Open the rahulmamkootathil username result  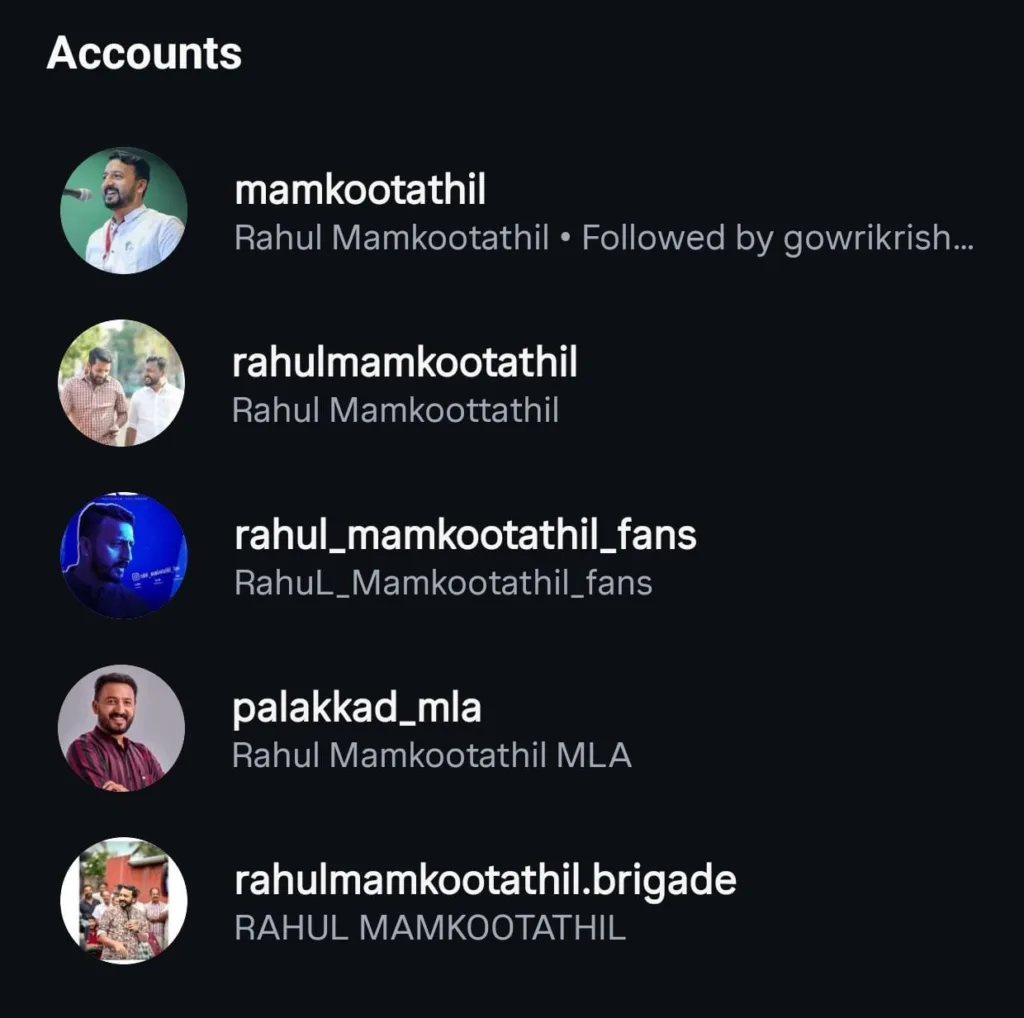click(405, 362)
